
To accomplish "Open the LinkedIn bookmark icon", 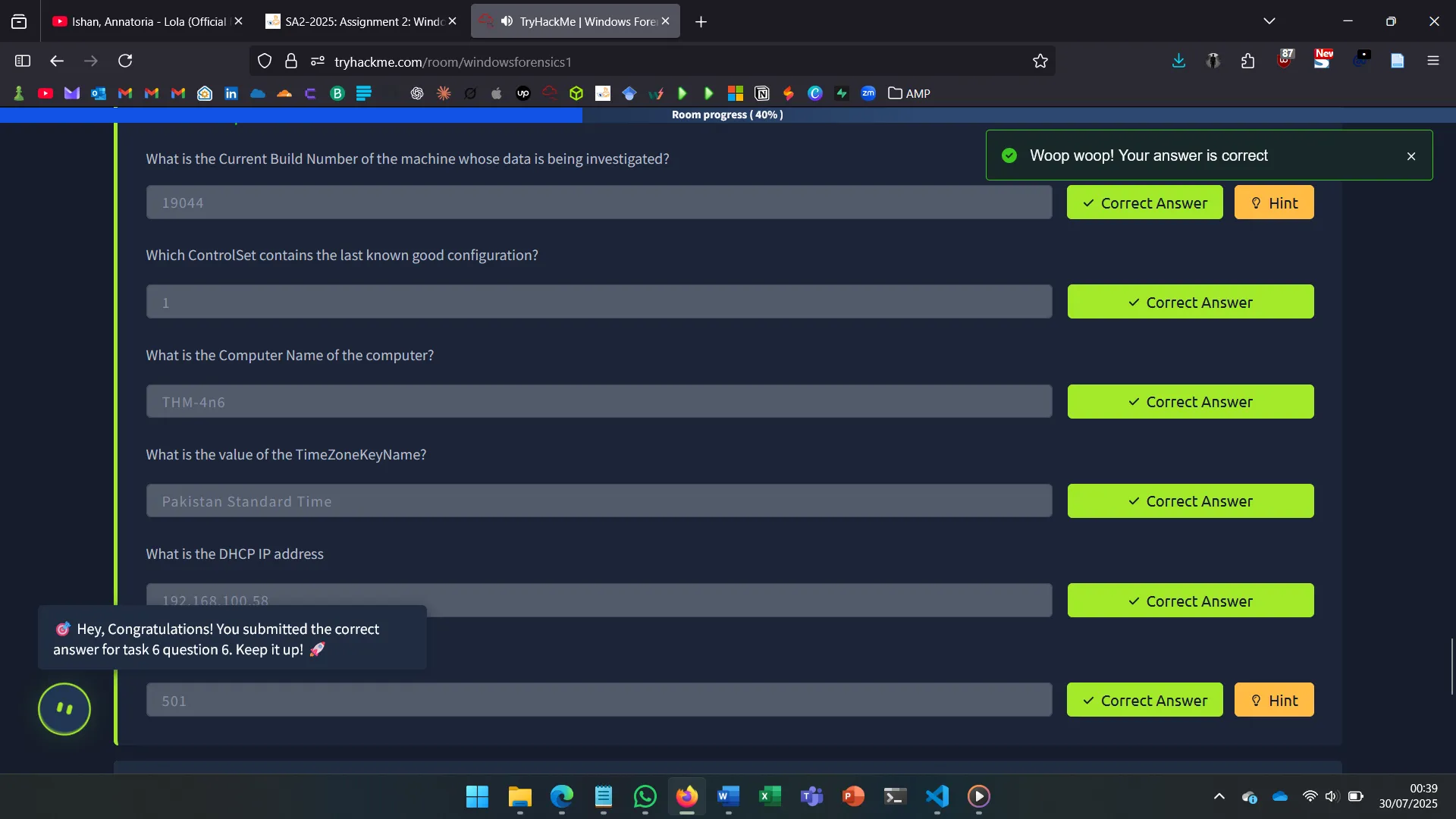I will [x=231, y=93].
